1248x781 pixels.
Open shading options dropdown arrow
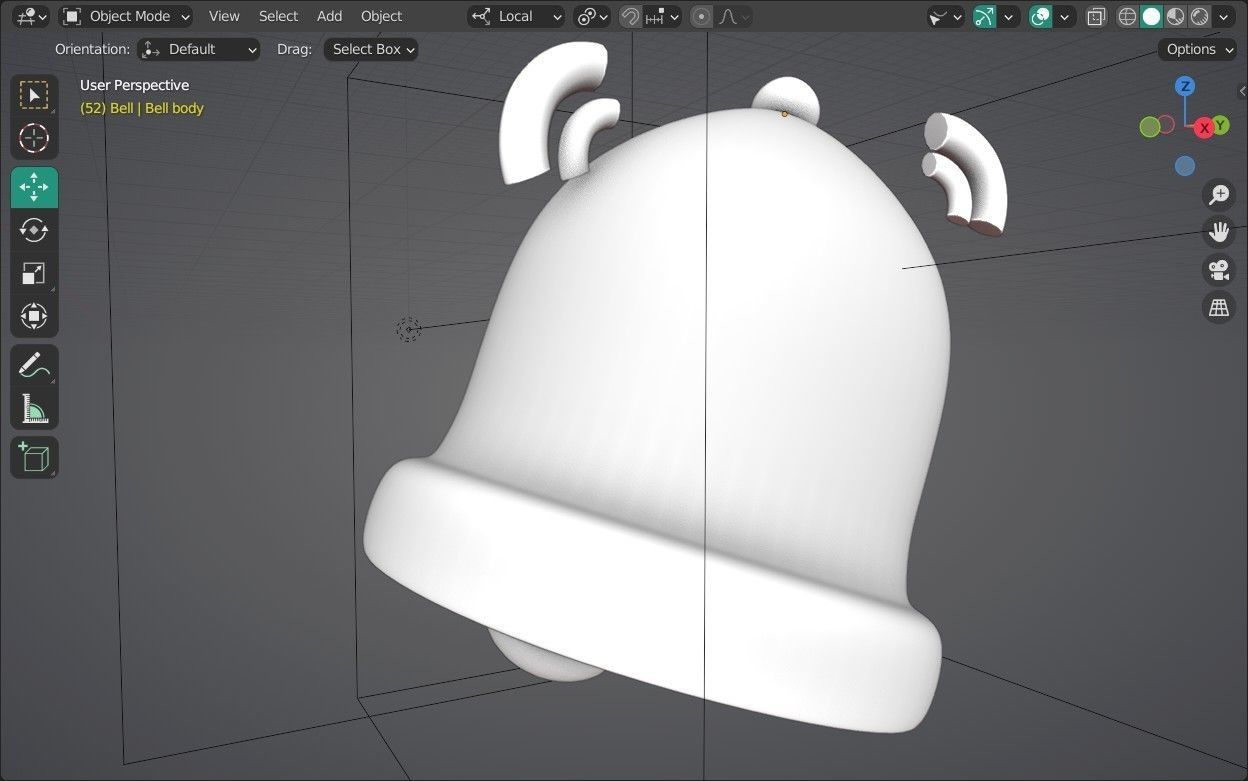[x=1223, y=16]
